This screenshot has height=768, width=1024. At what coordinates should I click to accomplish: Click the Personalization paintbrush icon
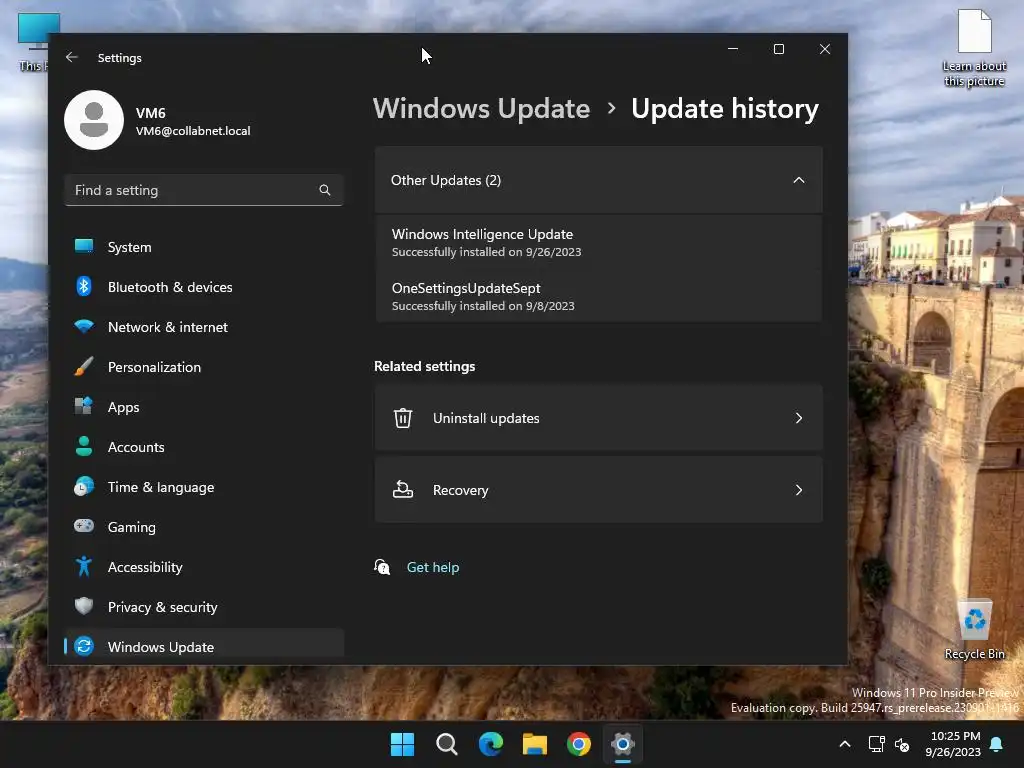[84, 366]
